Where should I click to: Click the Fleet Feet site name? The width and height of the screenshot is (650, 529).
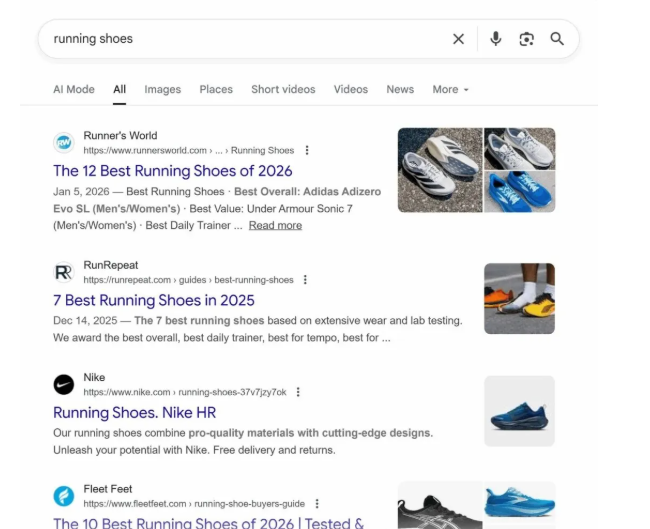(x=108, y=489)
